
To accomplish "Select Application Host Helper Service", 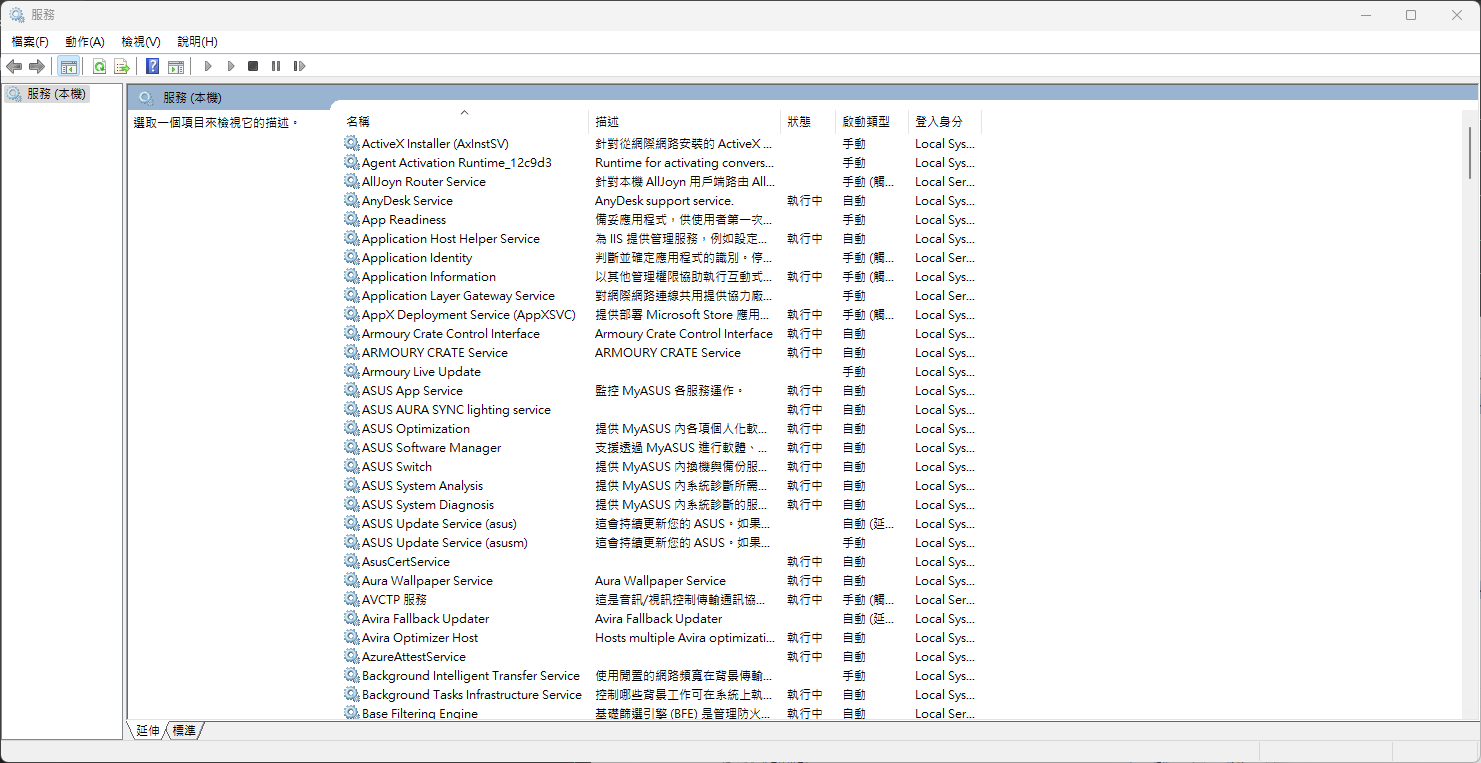I will tap(451, 239).
